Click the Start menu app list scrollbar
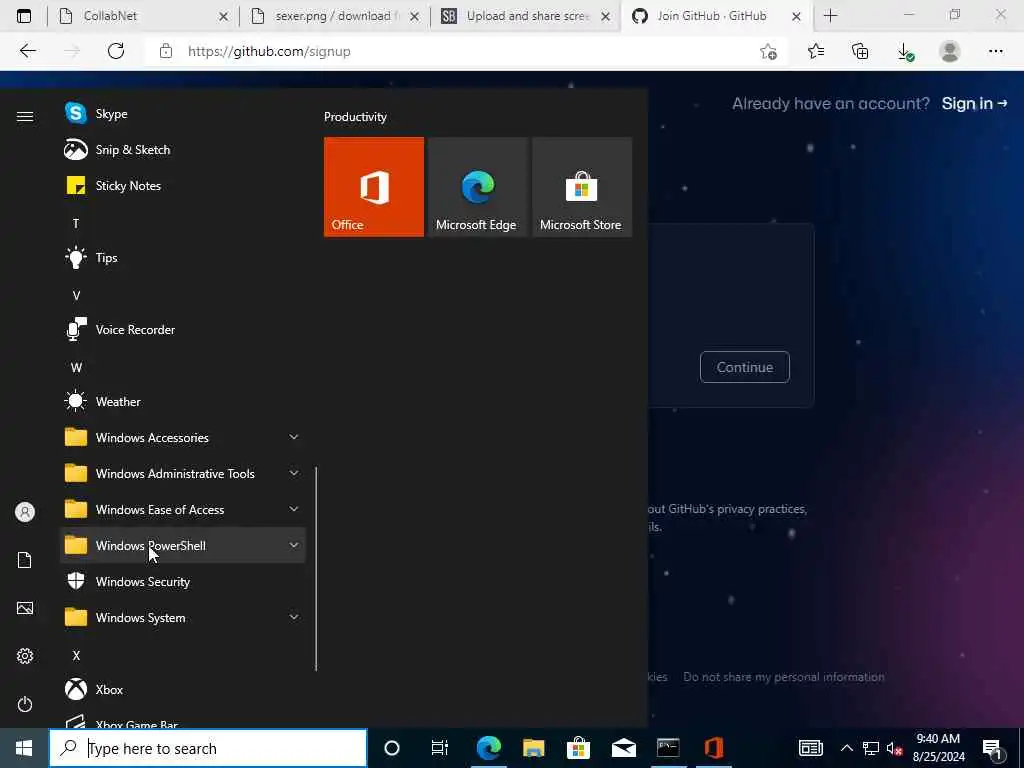 click(316, 569)
